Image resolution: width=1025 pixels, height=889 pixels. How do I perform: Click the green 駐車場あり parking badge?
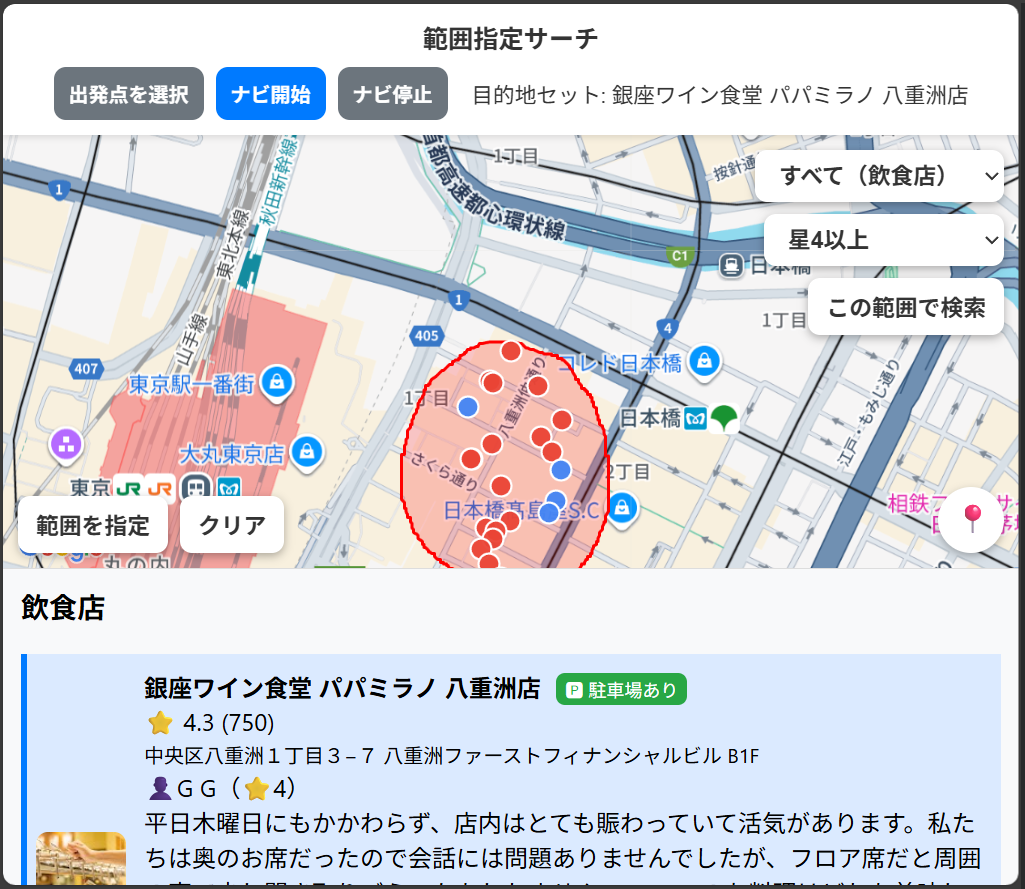621,689
